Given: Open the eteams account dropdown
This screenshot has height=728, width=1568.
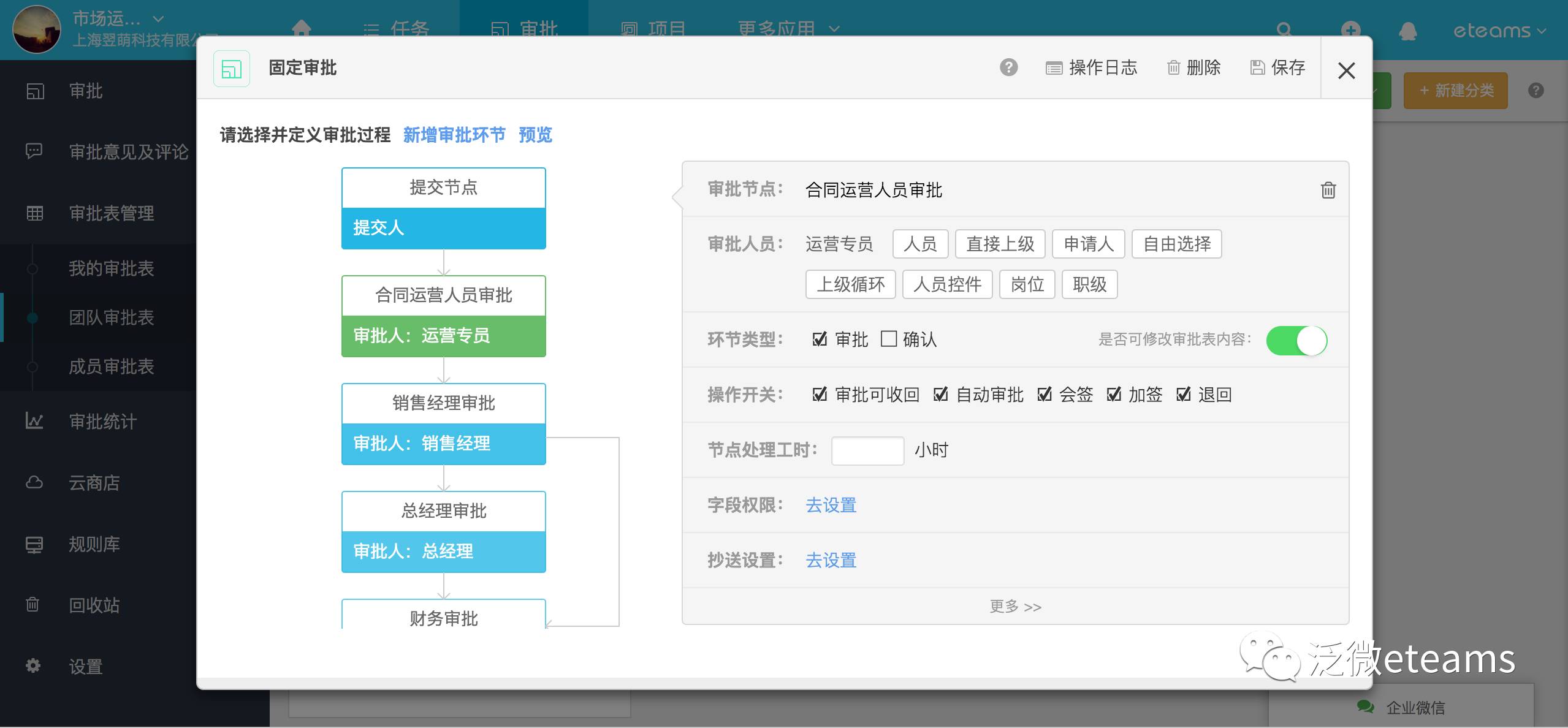Looking at the screenshot, I should point(1499,31).
